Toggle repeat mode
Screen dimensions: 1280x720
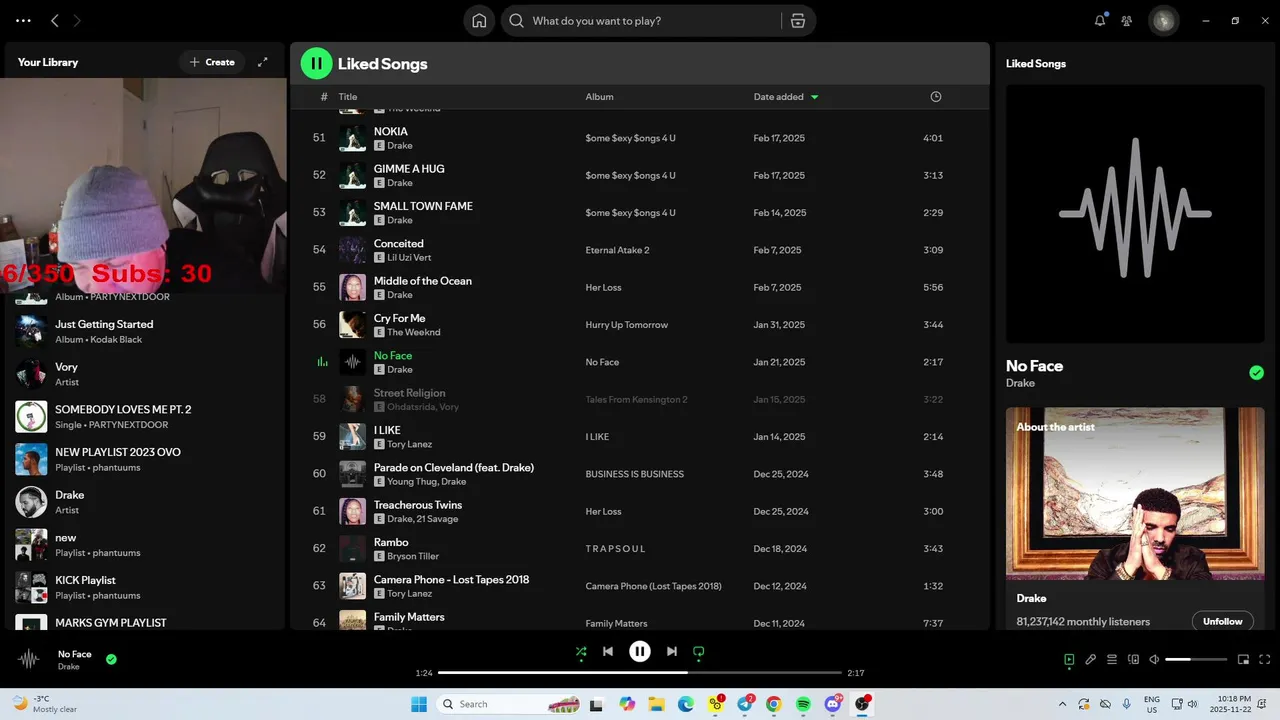click(x=699, y=651)
